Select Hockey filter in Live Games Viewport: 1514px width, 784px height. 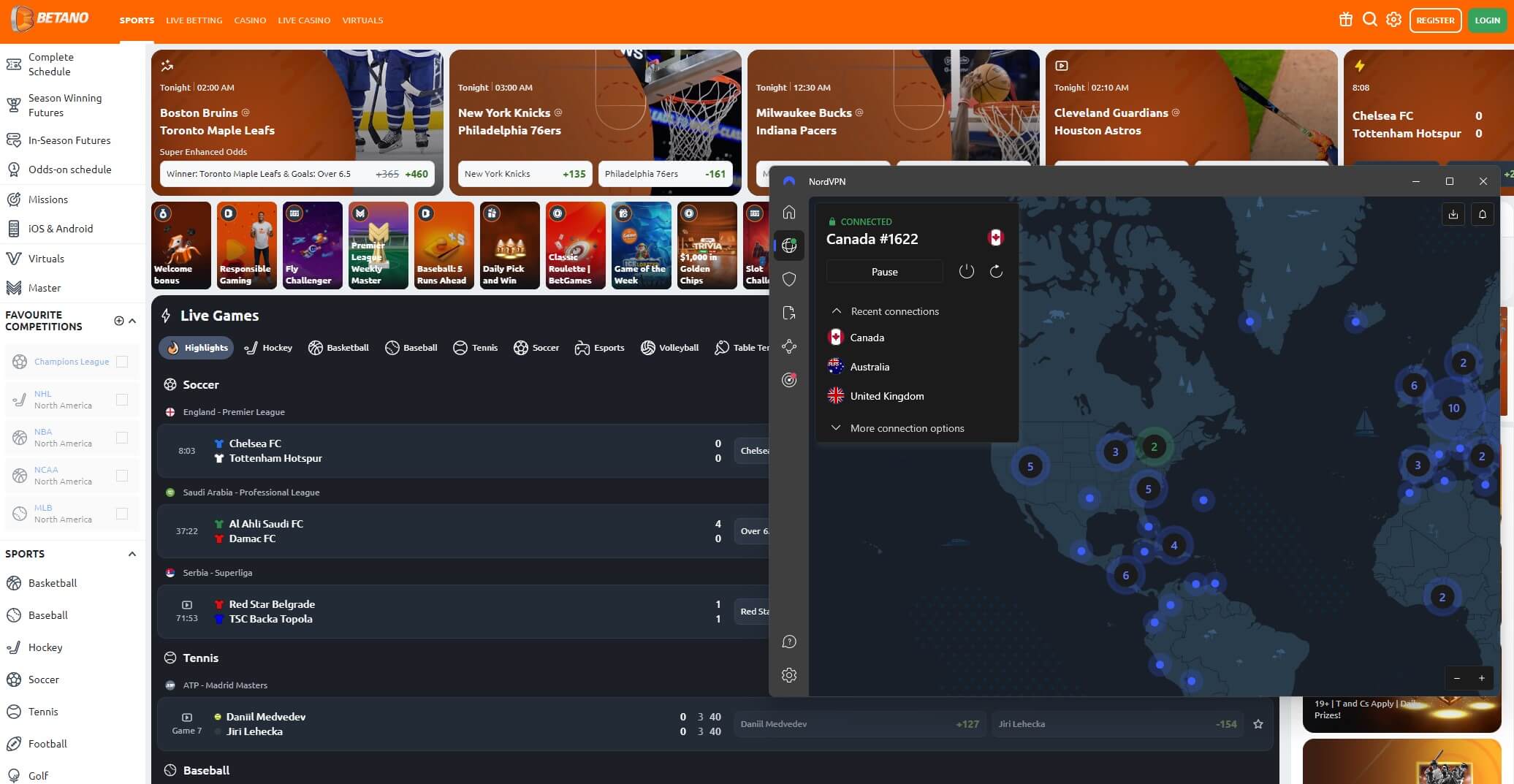(x=268, y=348)
